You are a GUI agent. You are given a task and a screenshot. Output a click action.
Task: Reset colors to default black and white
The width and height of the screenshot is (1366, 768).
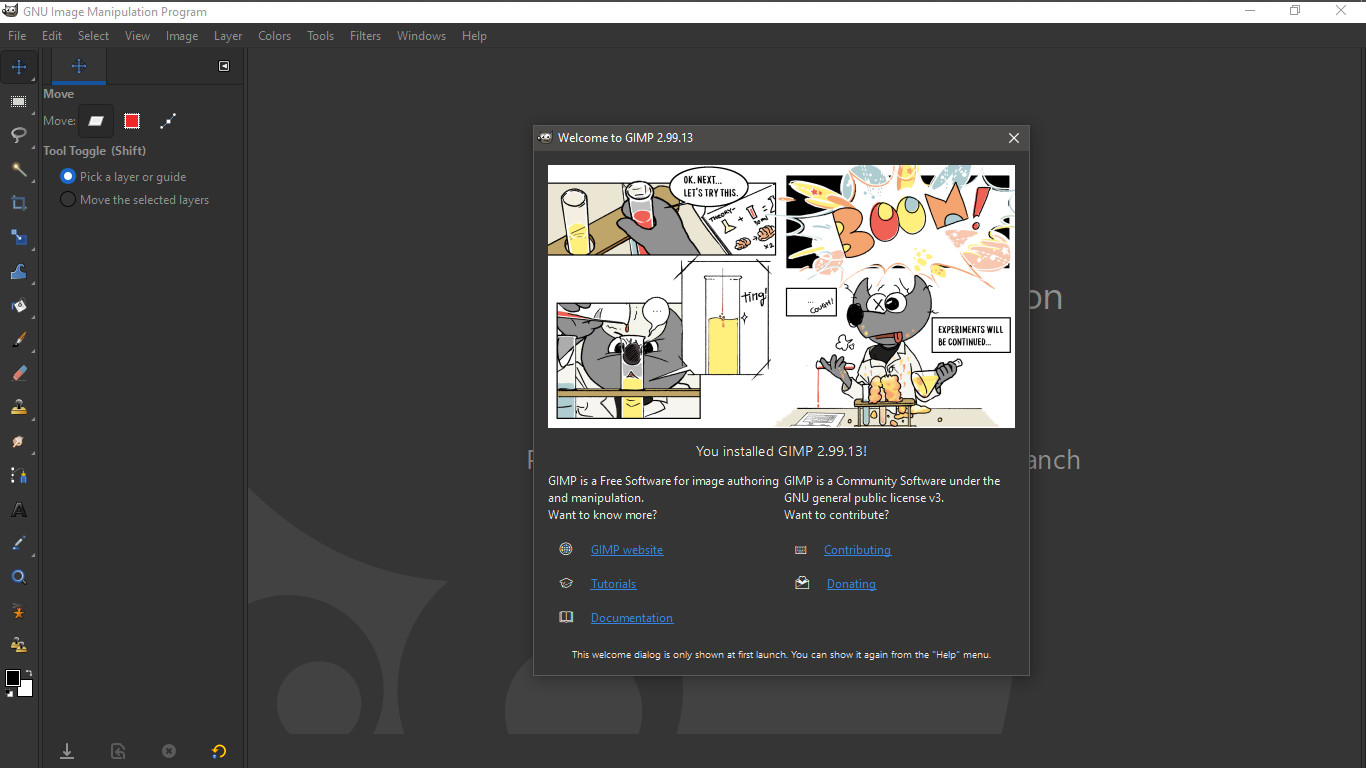9,693
